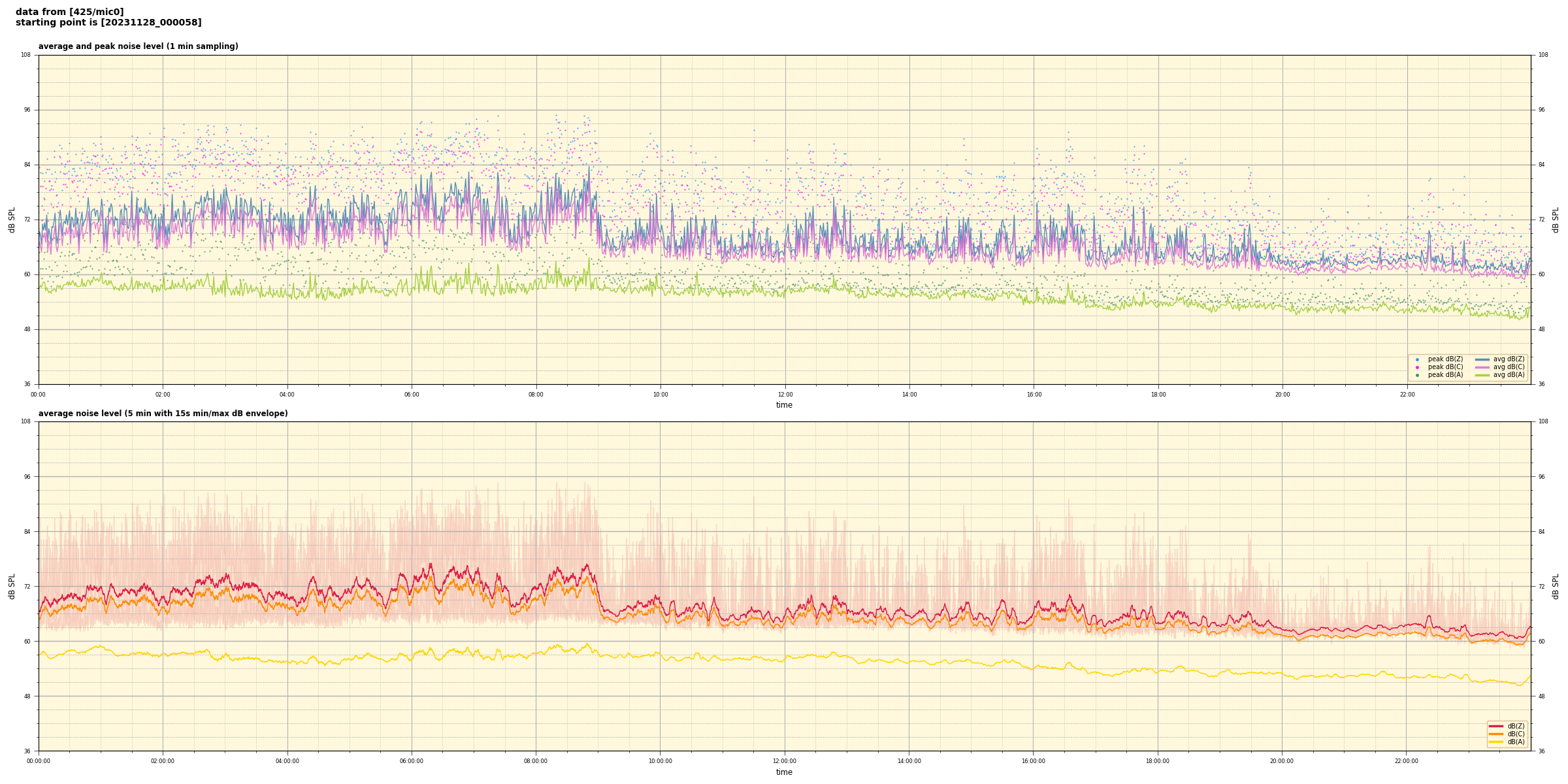Click the 12:00 tick on upper time axis
The image size is (1568, 784).
[785, 395]
